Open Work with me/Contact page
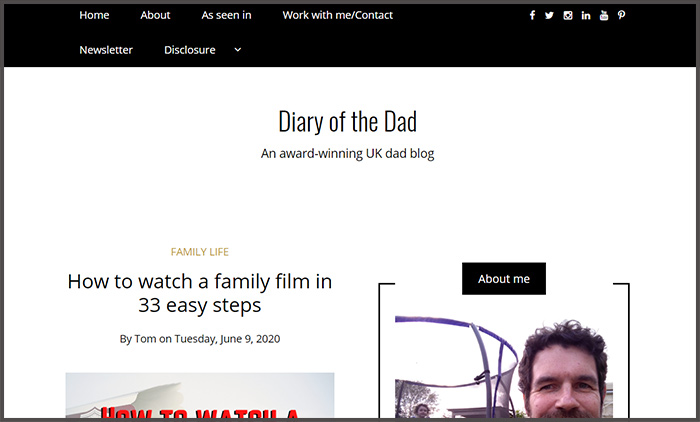Image resolution: width=700 pixels, height=422 pixels. pyautogui.click(x=338, y=15)
